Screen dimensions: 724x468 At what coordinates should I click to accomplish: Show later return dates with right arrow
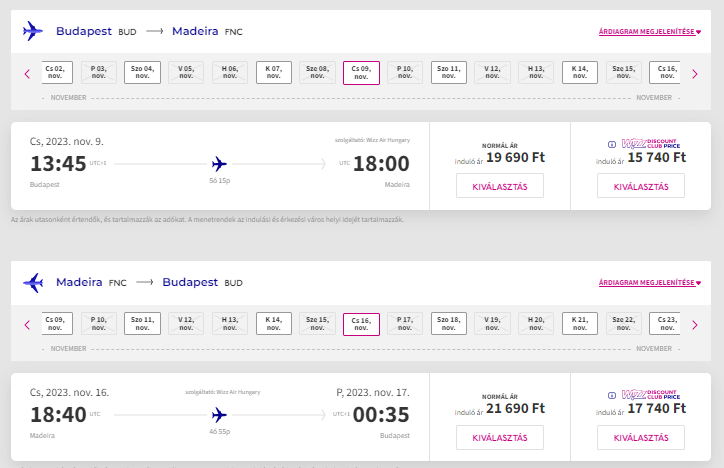point(695,325)
